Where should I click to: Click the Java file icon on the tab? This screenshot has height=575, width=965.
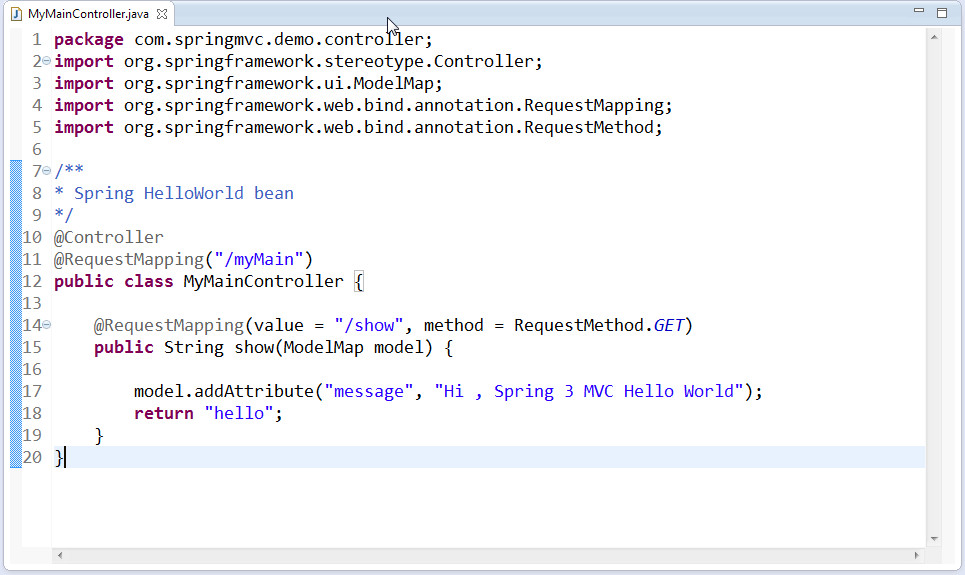pyautogui.click(x=16, y=14)
